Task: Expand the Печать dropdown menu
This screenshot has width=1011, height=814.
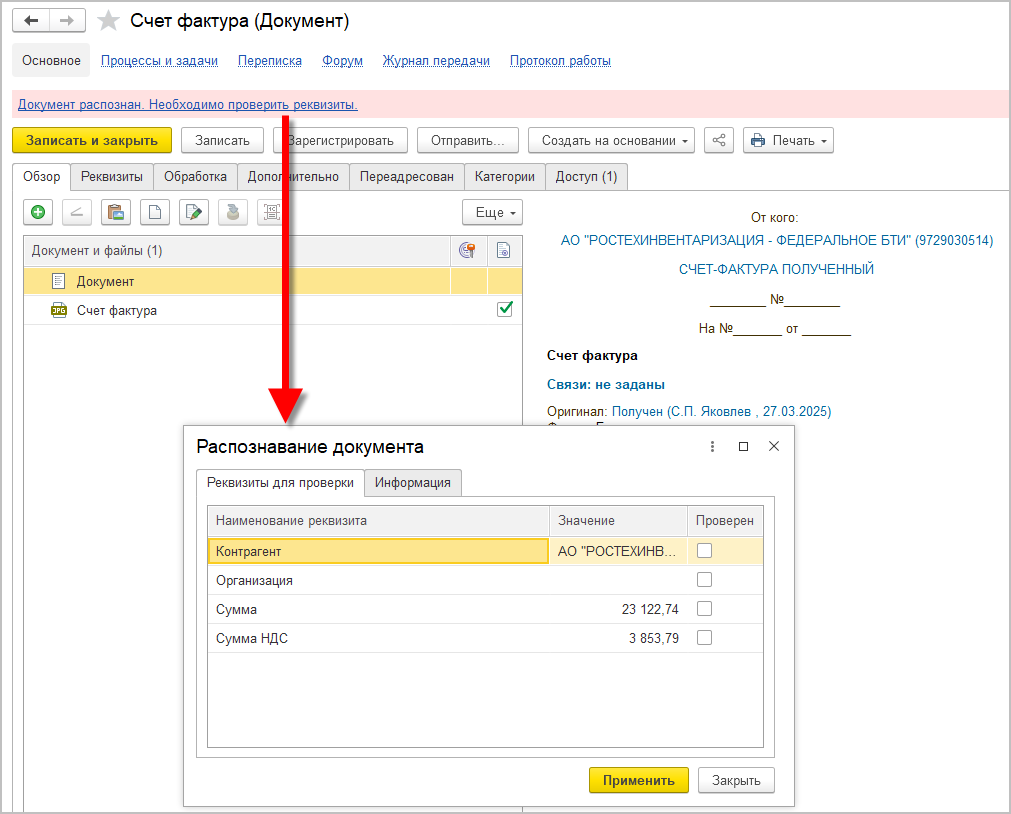Action: coord(788,141)
